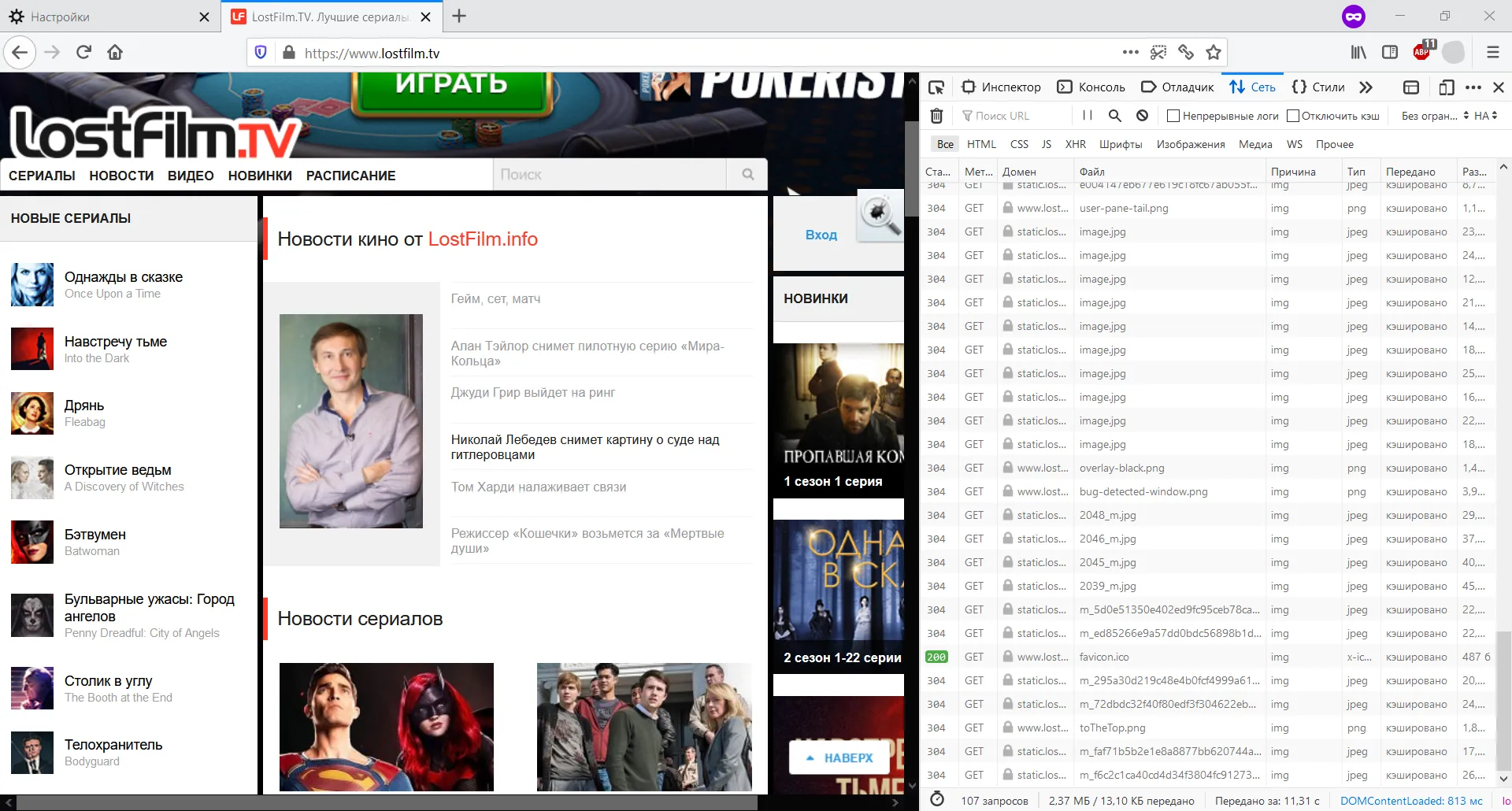
Task: Open the LostFilm.info news link
Action: tap(483, 239)
